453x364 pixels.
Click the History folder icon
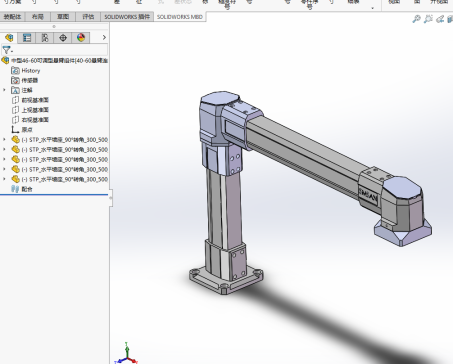tap(15, 71)
